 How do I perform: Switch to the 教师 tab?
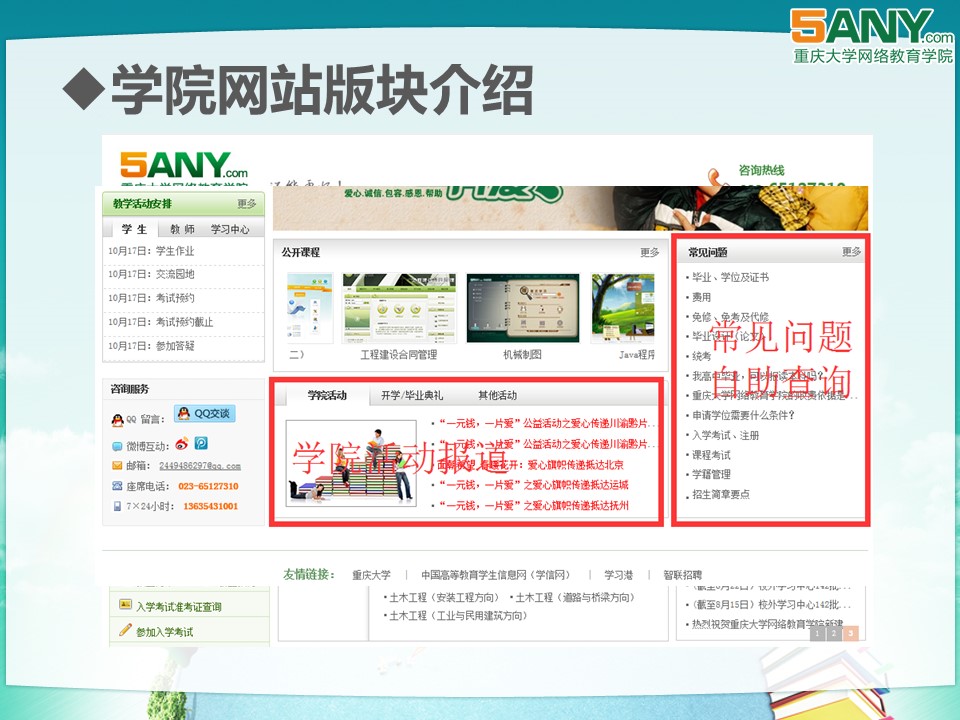point(182,229)
